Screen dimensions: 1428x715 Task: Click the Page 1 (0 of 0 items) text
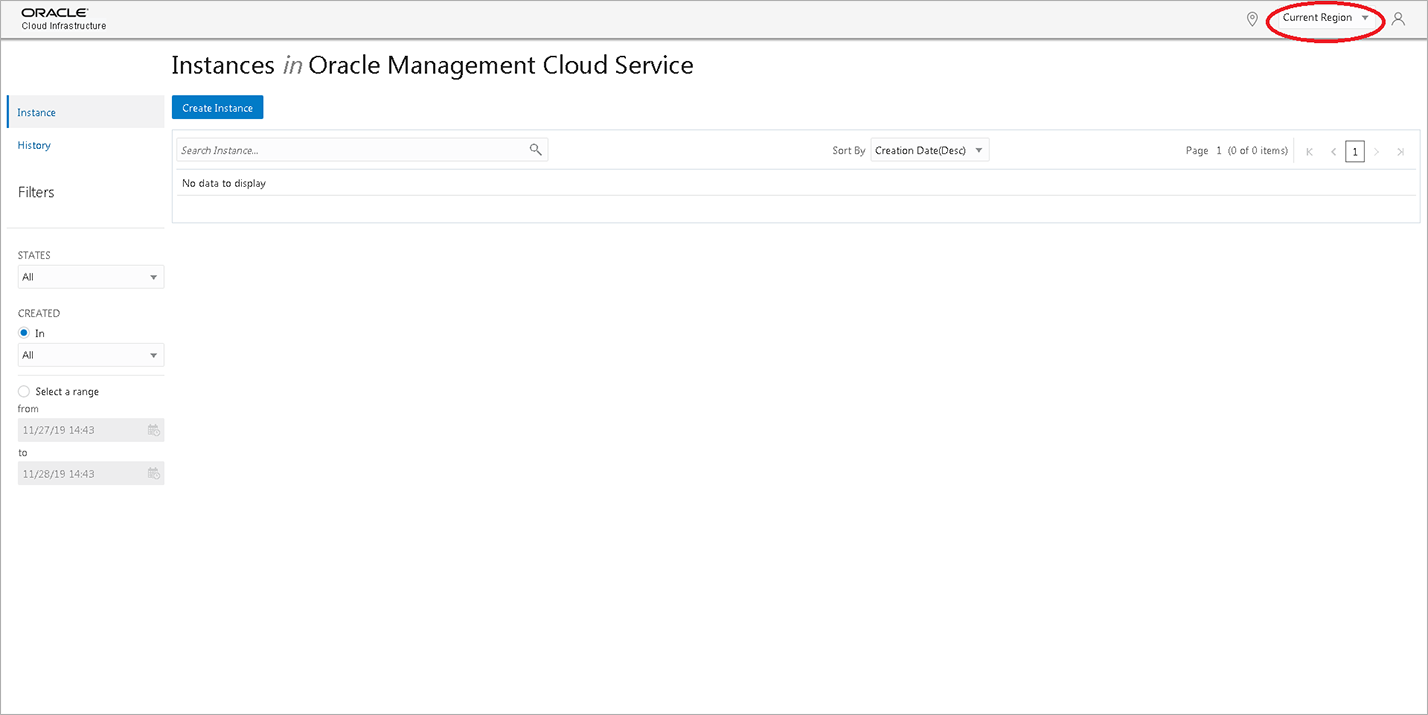tap(1237, 151)
